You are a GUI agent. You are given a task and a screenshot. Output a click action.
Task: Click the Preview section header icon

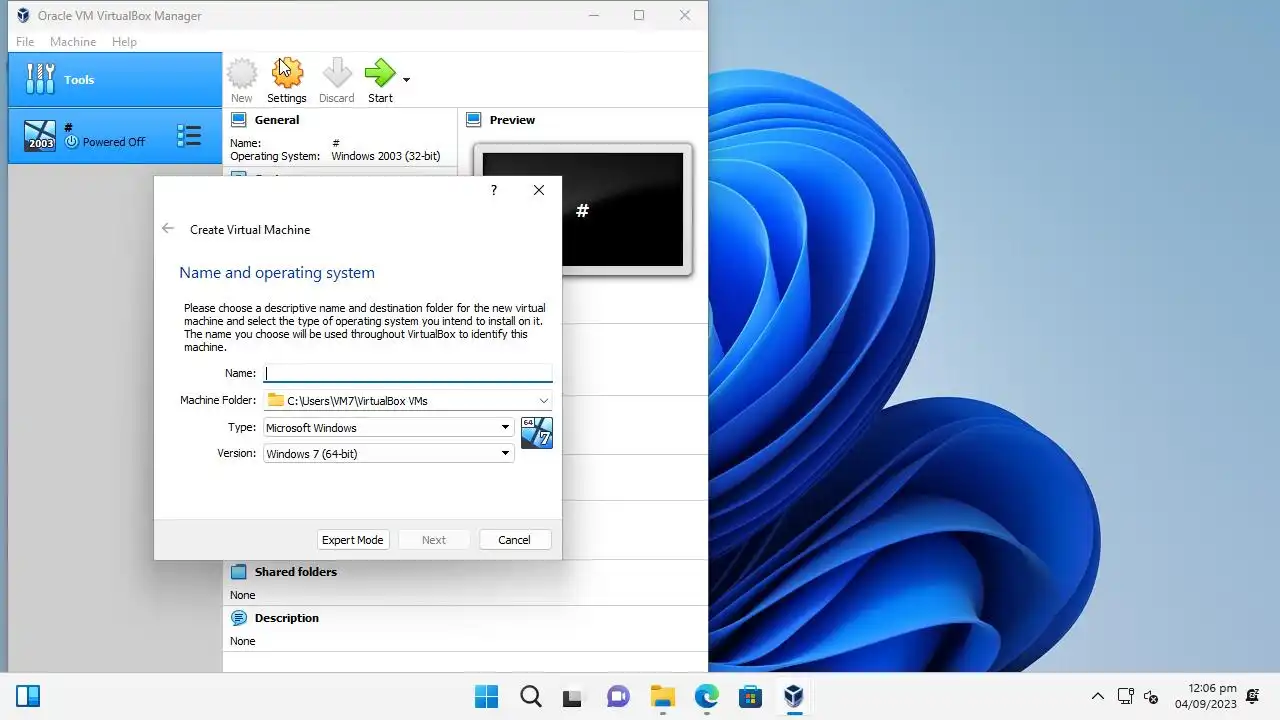coord(474,120)
